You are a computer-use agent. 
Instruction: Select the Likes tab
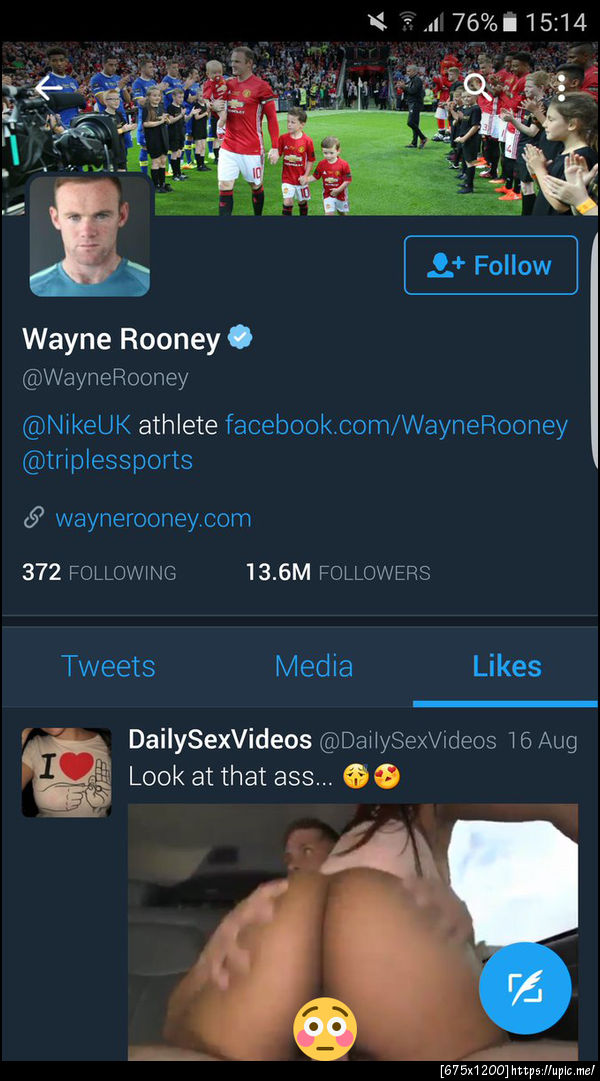point(506,666)
